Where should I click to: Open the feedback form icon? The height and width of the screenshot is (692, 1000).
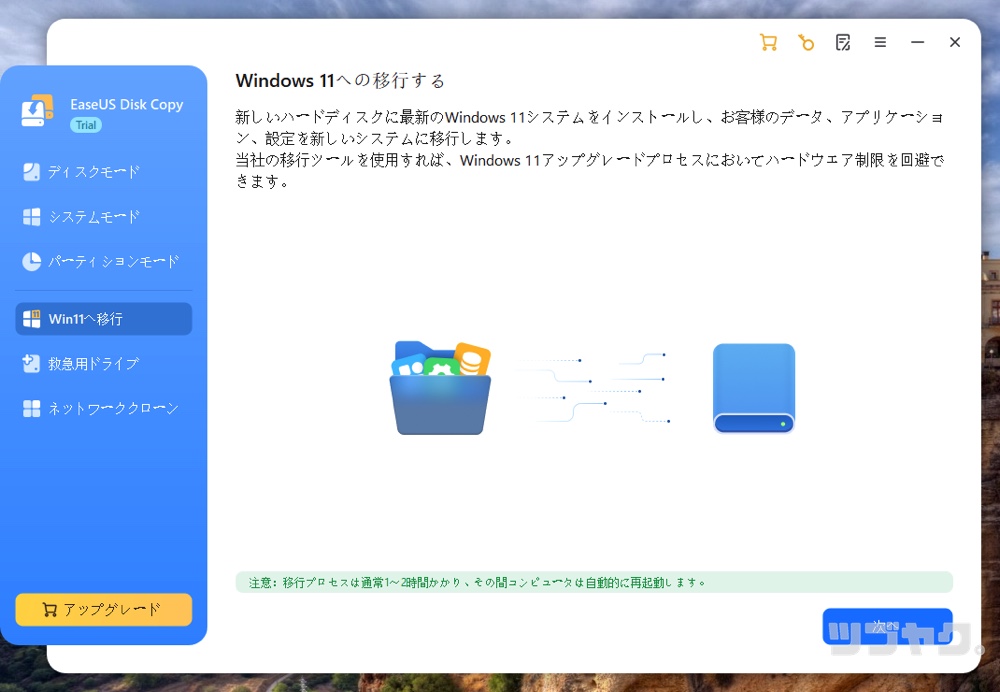(x=843, y=42)
